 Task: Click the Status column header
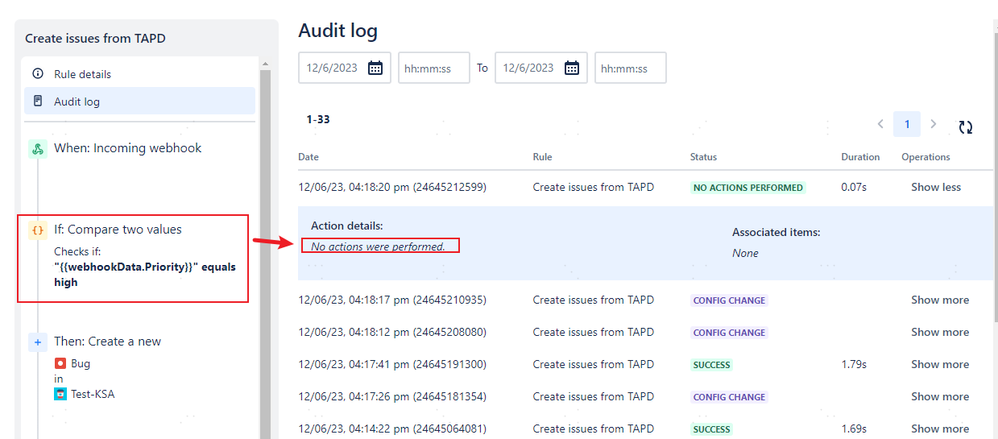point(703,157)
